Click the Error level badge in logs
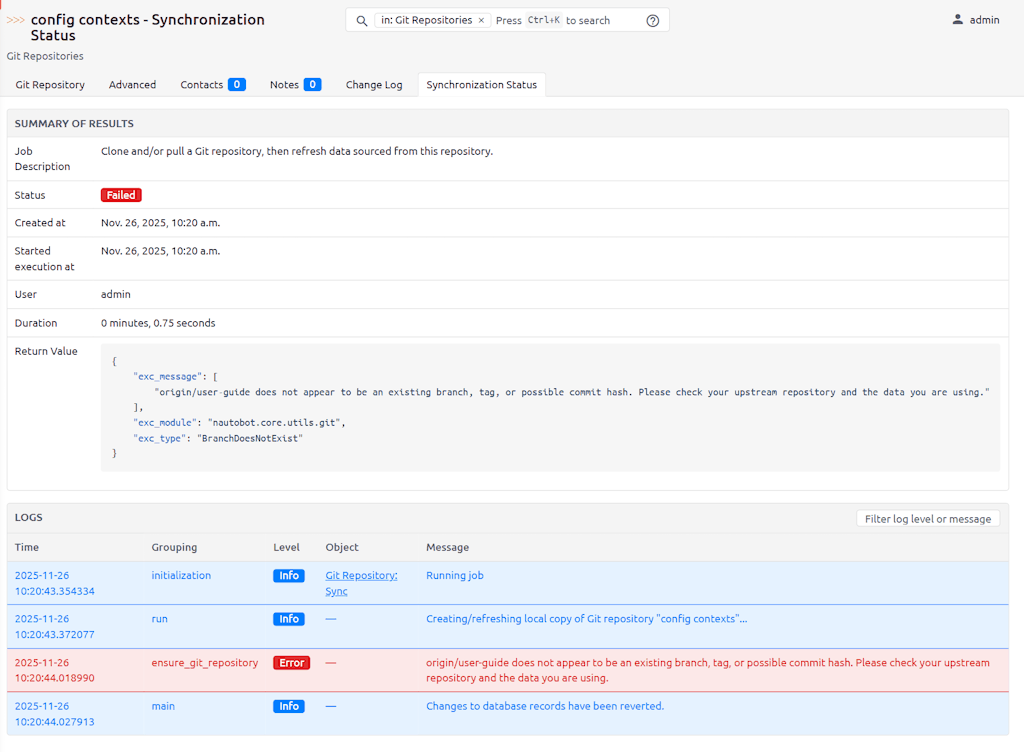The width and height of the screenshot is (1024, 752). 291,663
